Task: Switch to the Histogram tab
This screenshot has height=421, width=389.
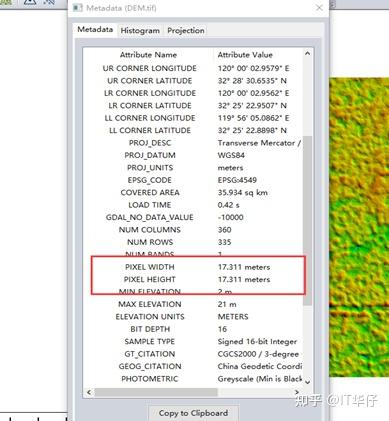Action: point(140,30)
